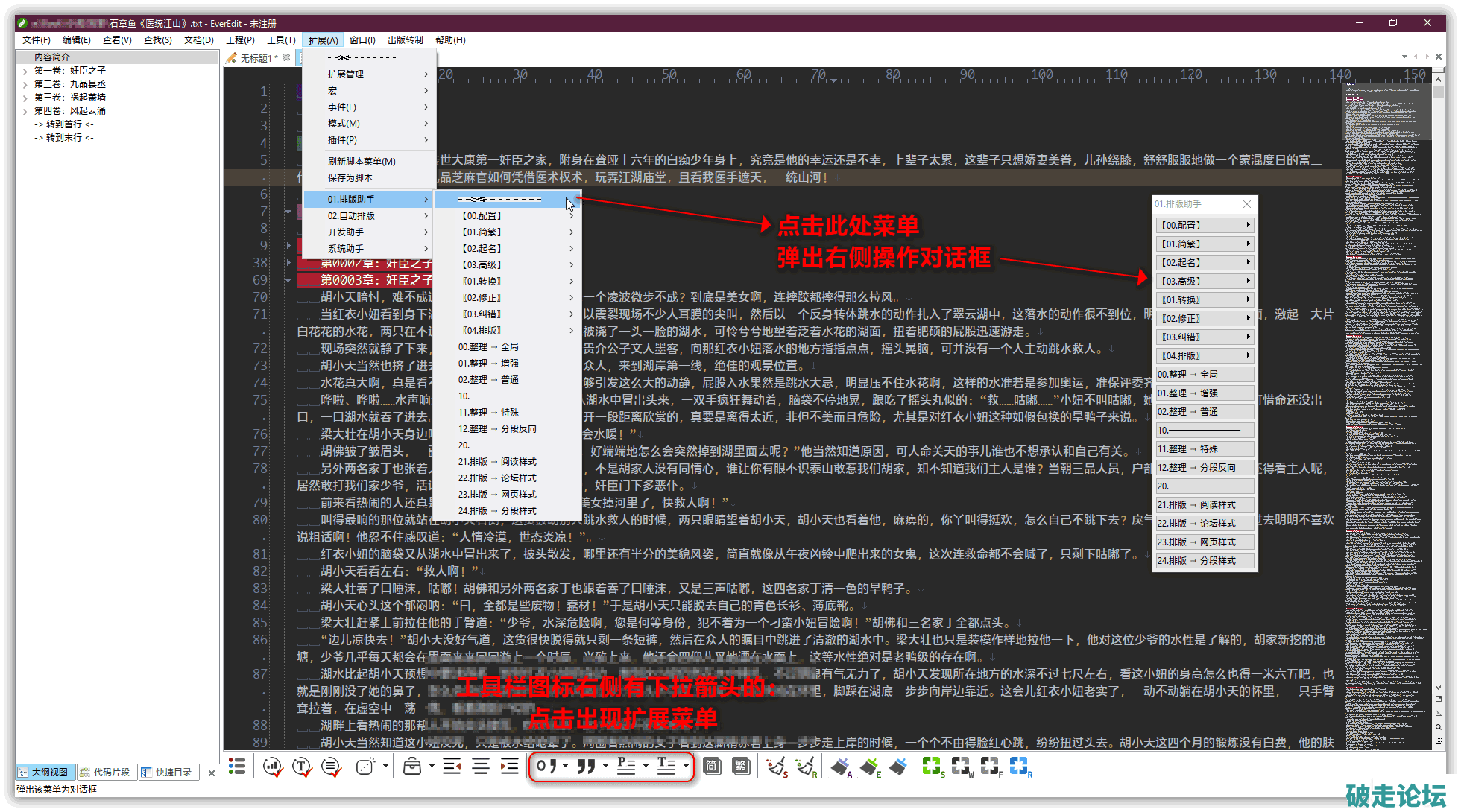The image size is (1461, 812).
Task: Click -> 转到首行 <- in outline panel
Action: [64, 124]
